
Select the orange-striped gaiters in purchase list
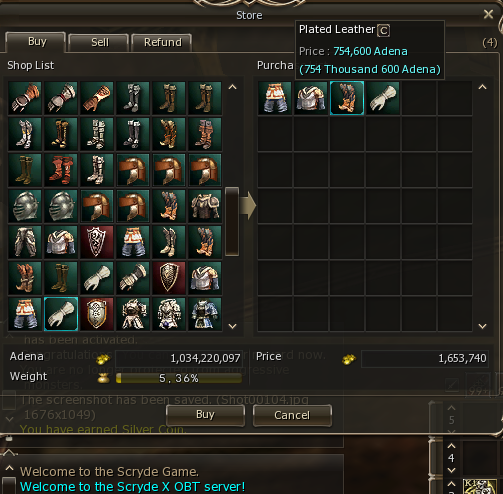tap(275, 98)
